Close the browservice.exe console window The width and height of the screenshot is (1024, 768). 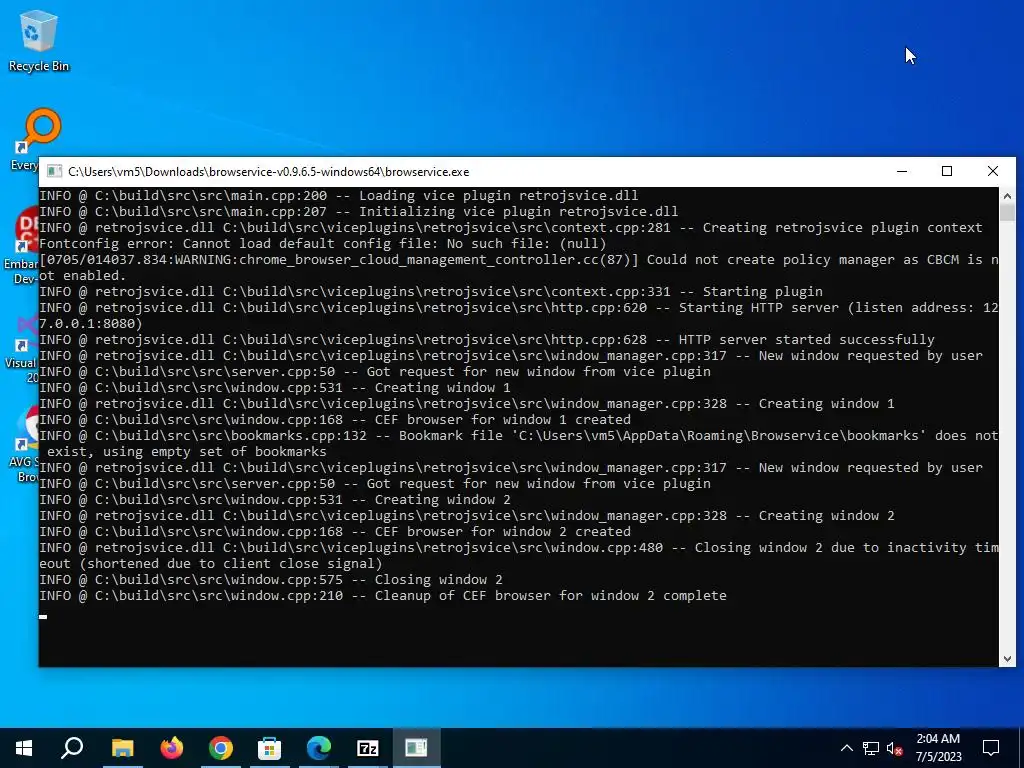[993, 172]
